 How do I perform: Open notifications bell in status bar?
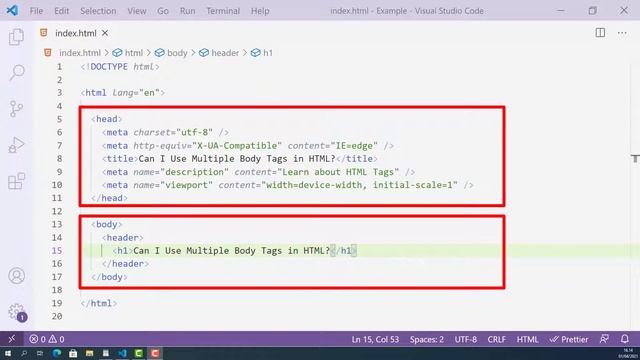(624, 339)
